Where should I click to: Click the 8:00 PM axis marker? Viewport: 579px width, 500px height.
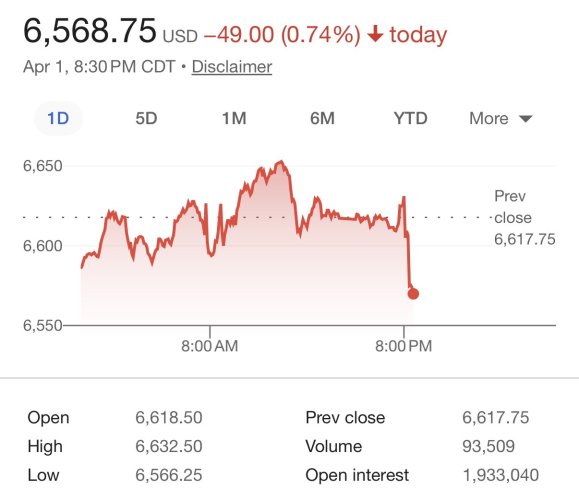click(x=404, y=346)
